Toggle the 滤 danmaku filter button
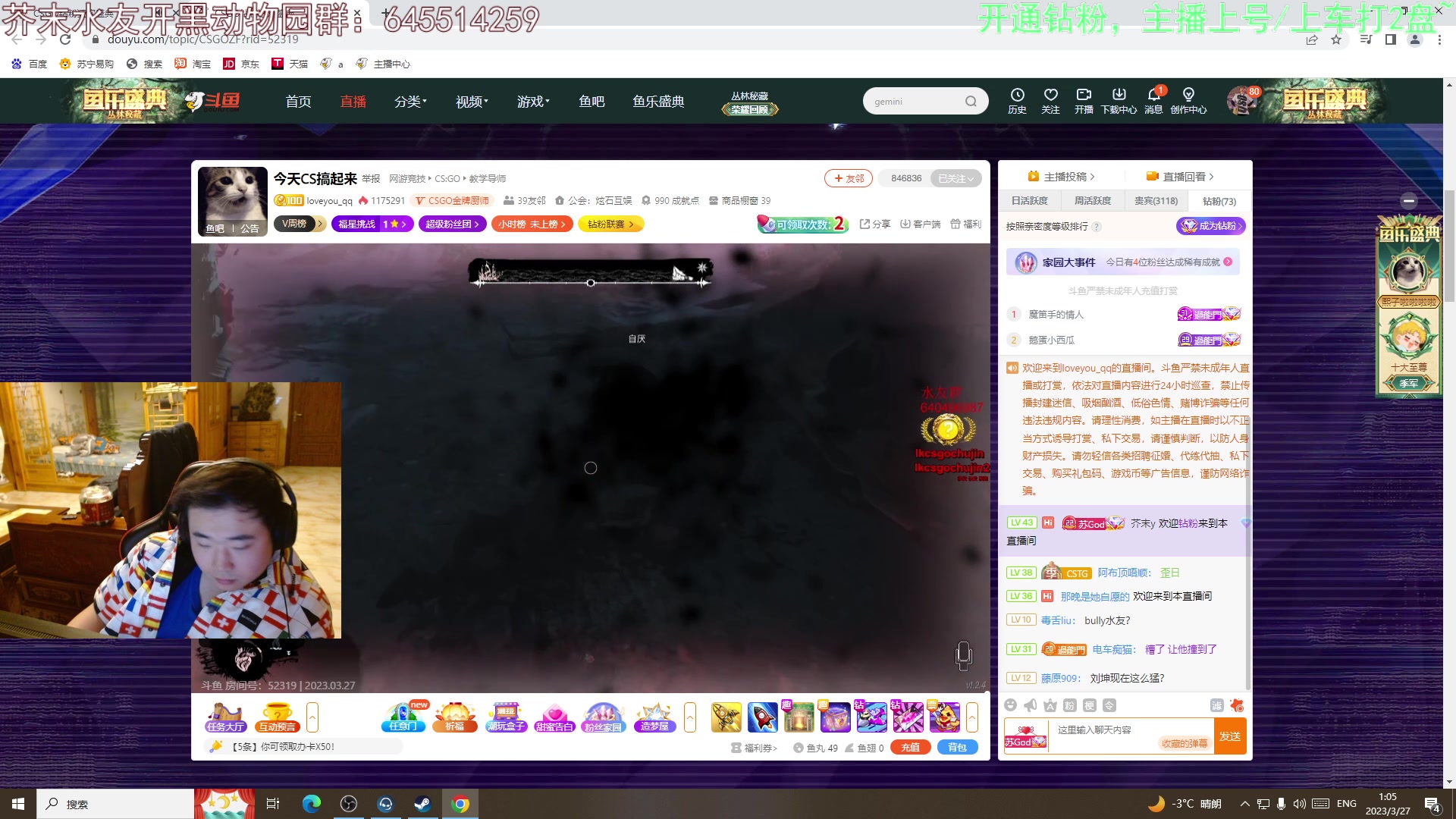 point(1216,705)
